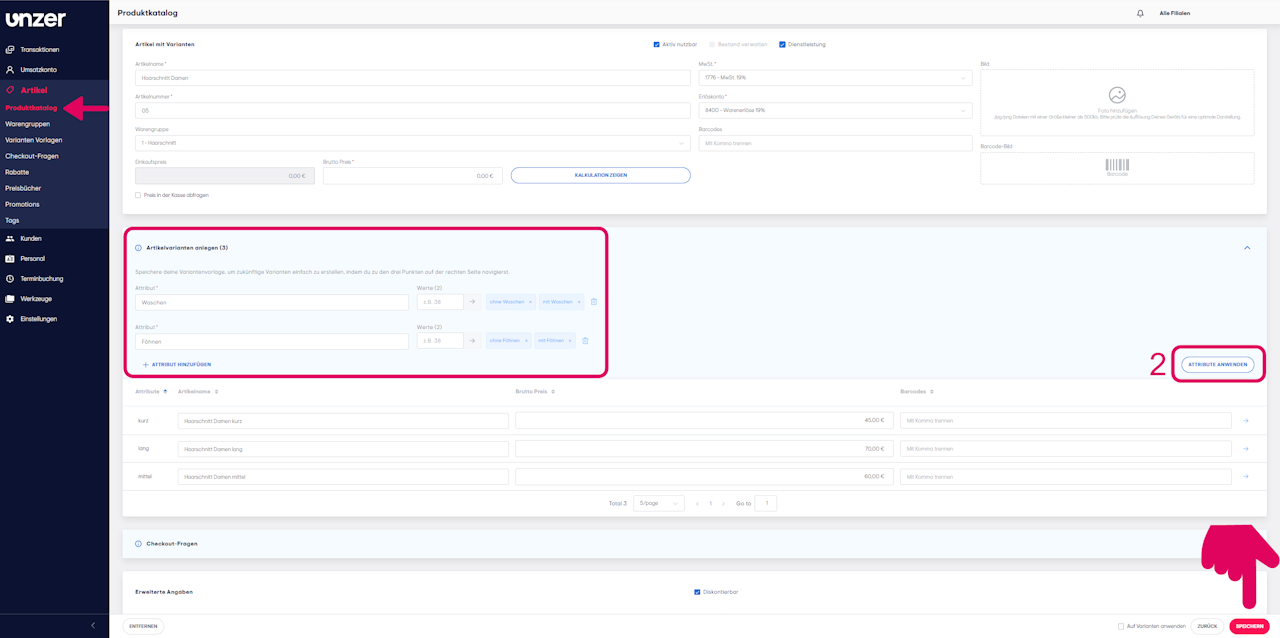
Task: Click the KALKULATION ZEIGEN button
Action: pos(601,175)
